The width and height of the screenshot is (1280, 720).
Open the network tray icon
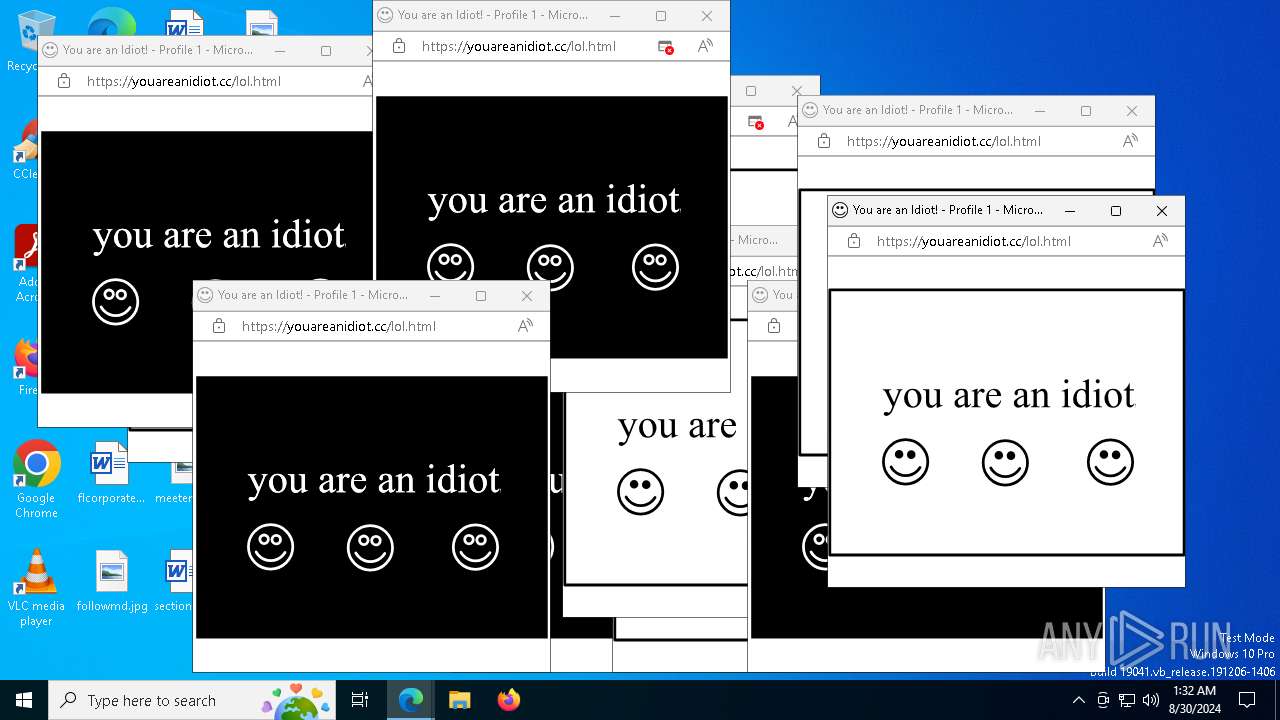pos(1127,700)
